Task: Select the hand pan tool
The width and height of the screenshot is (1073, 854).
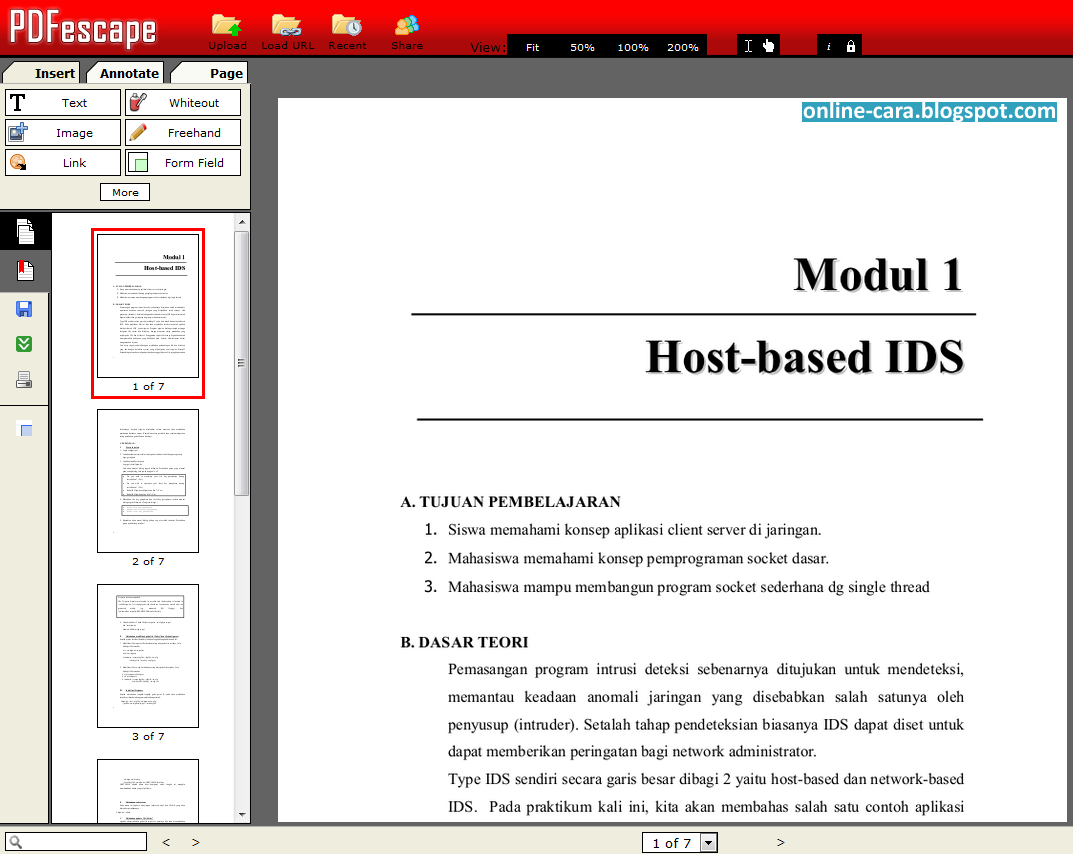Action: point(768,46)
